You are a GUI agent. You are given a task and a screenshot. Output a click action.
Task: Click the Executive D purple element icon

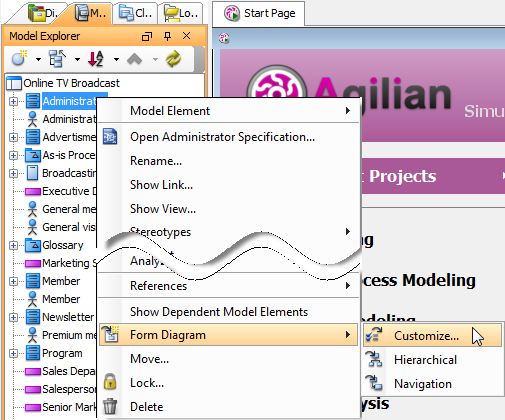(x=33, y=191)
